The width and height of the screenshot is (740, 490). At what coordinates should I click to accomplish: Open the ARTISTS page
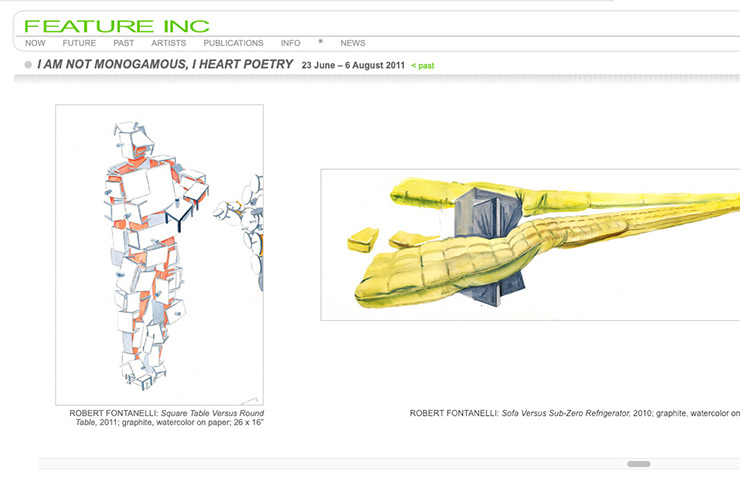coord(168,43)
